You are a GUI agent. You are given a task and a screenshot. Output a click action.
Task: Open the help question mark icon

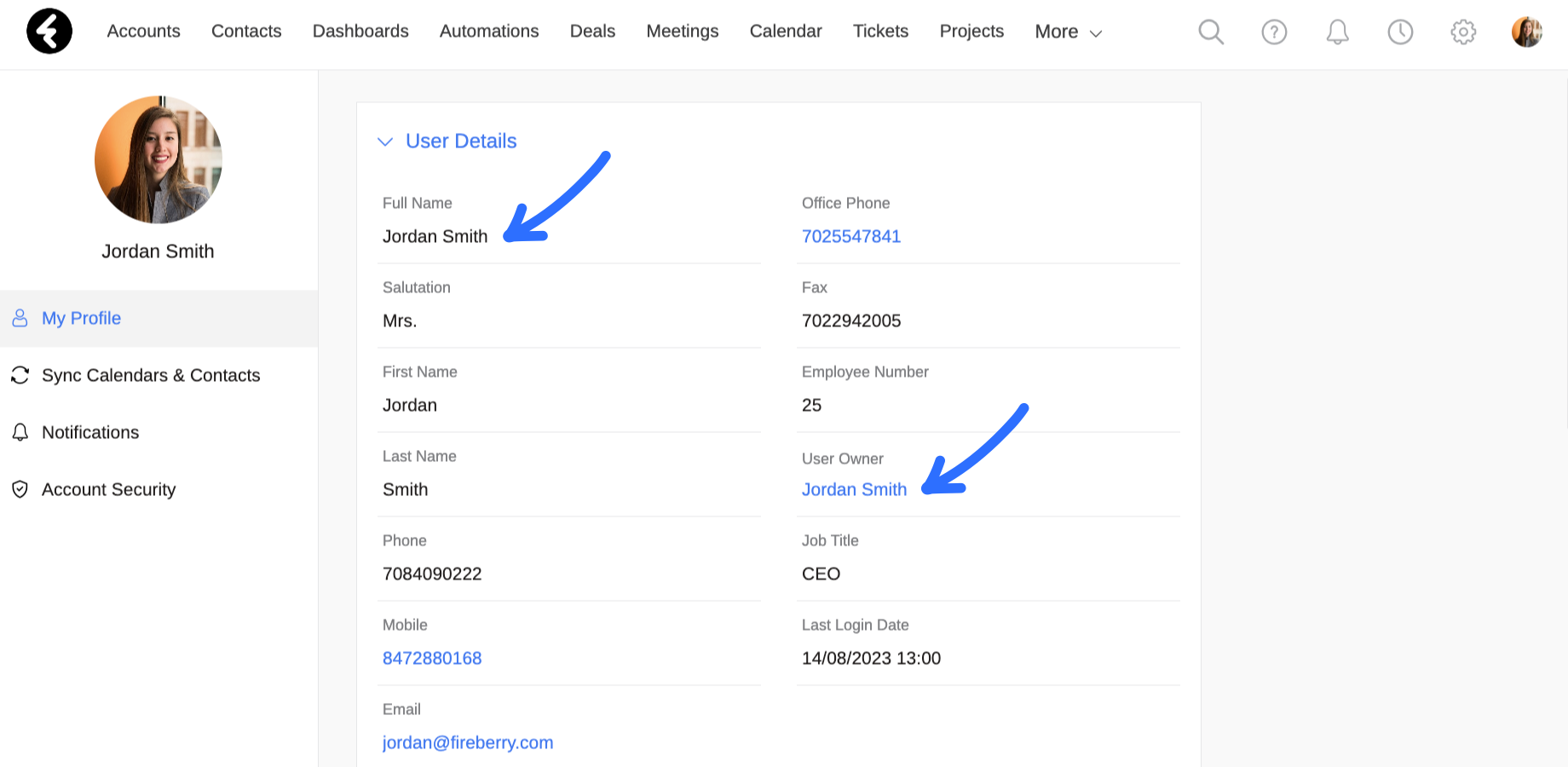pos(1274,32)
